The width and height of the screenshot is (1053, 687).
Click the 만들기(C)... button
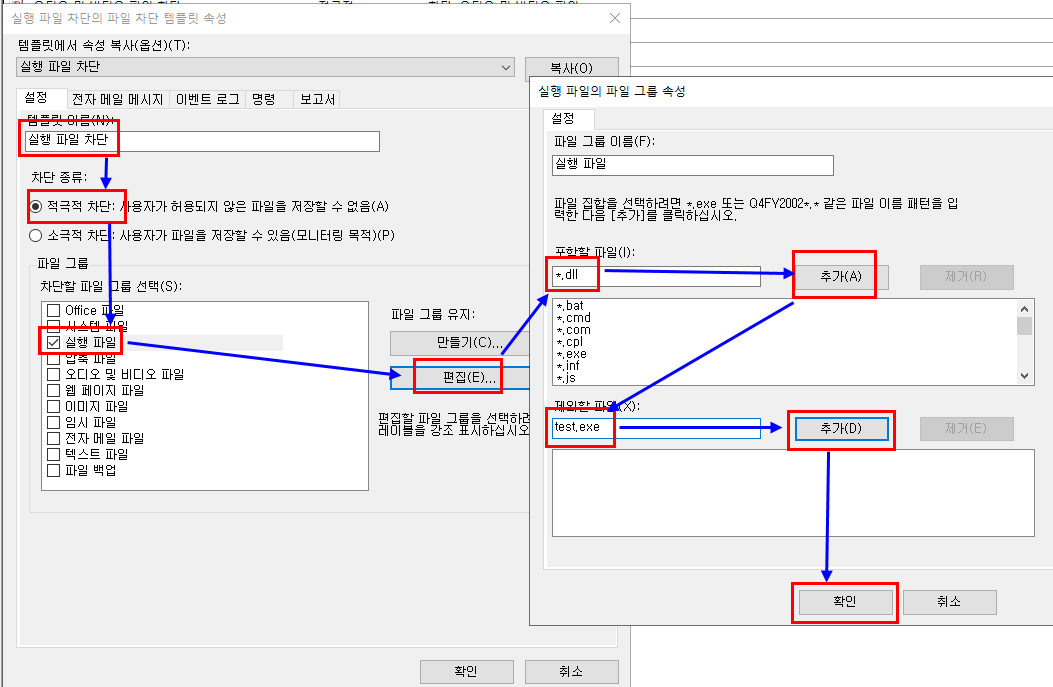460,343
